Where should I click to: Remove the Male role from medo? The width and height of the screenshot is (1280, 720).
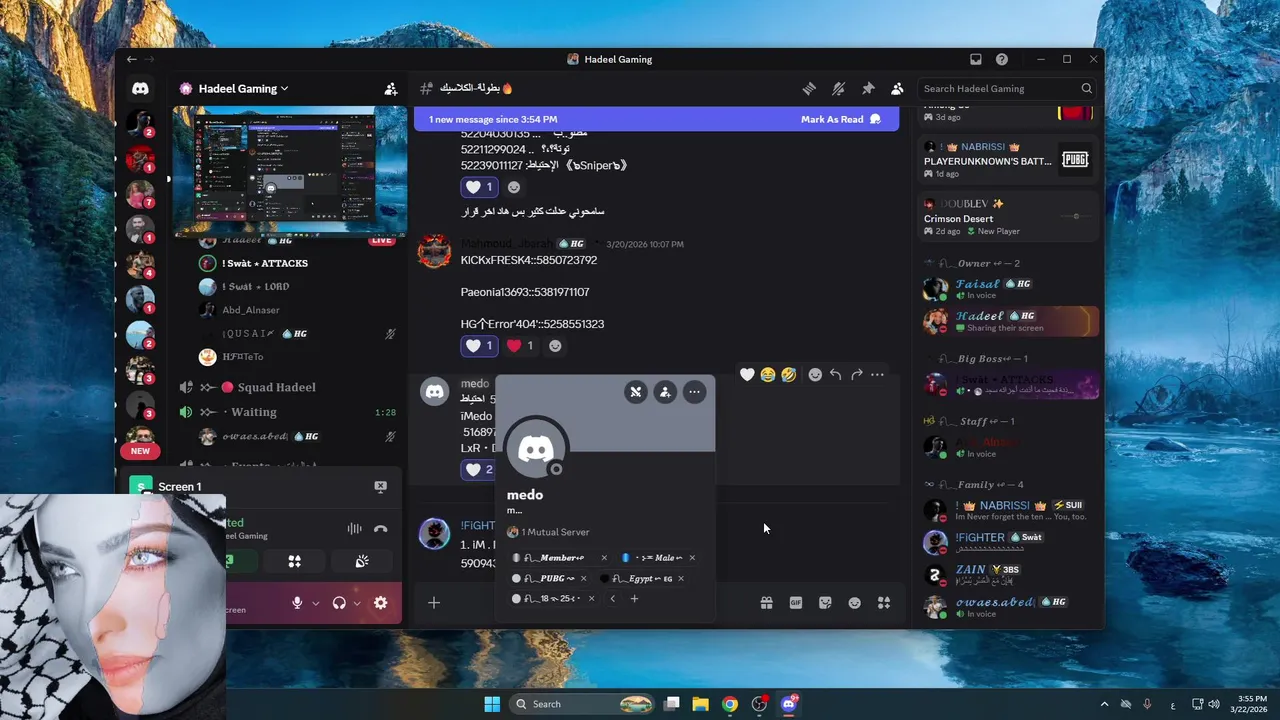tap(692, 558)
